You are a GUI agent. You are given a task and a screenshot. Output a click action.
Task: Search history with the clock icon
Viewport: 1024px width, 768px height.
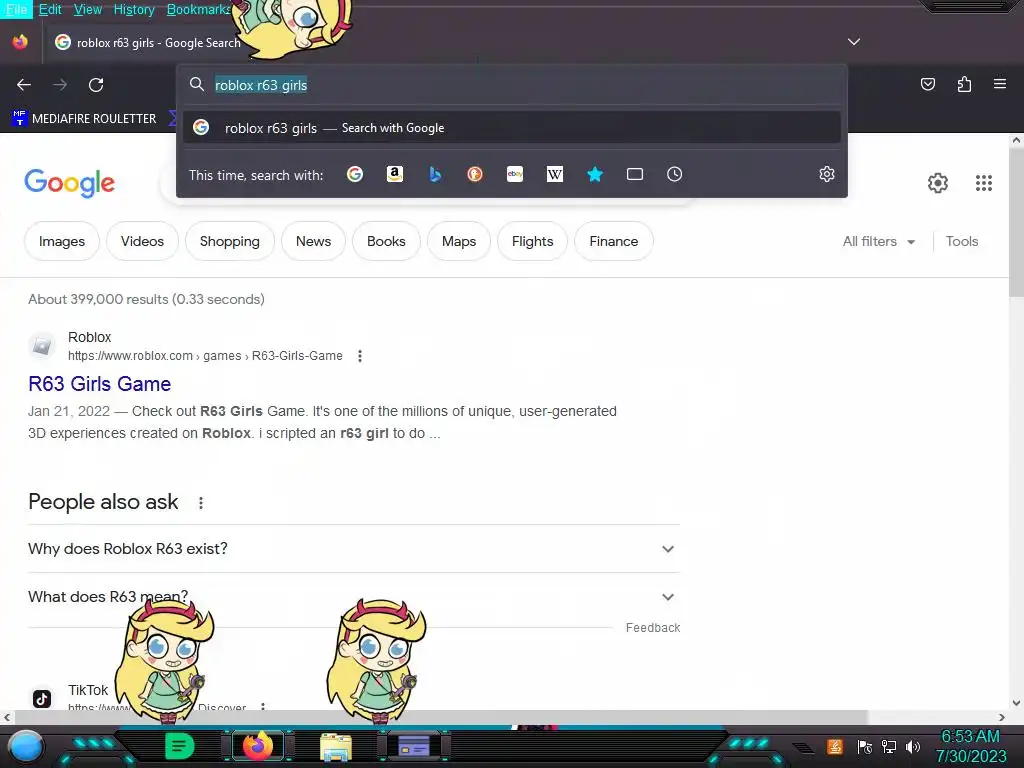(675, 174)
